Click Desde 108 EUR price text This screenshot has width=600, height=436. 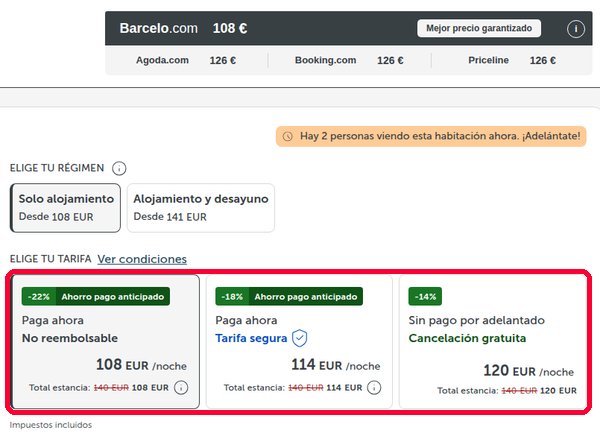click(56, 217)
